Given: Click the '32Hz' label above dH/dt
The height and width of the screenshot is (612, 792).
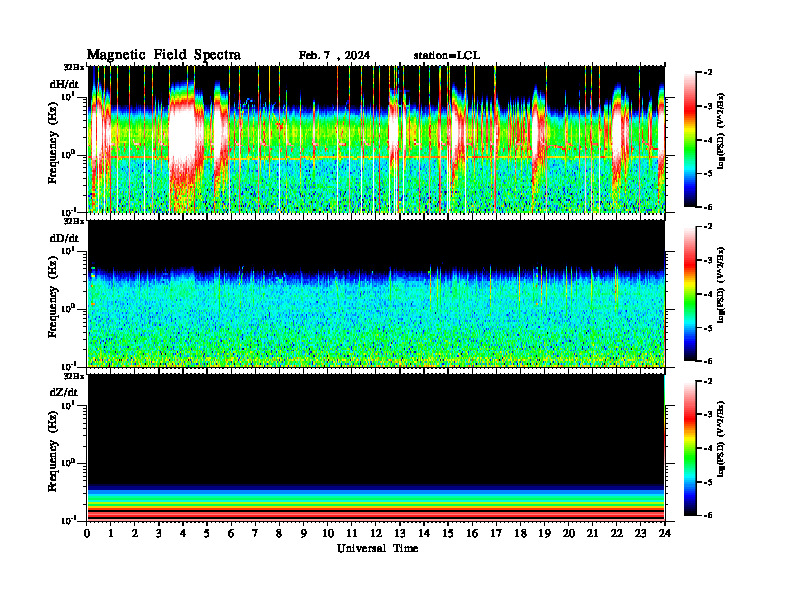Looking at the screenshot, I should click(x=74, y=67).
